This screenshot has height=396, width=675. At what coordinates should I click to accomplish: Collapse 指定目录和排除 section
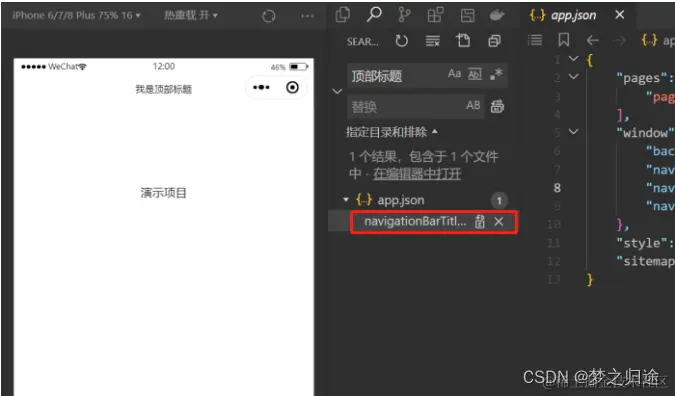pyautogui.click(x=392, y=132)
